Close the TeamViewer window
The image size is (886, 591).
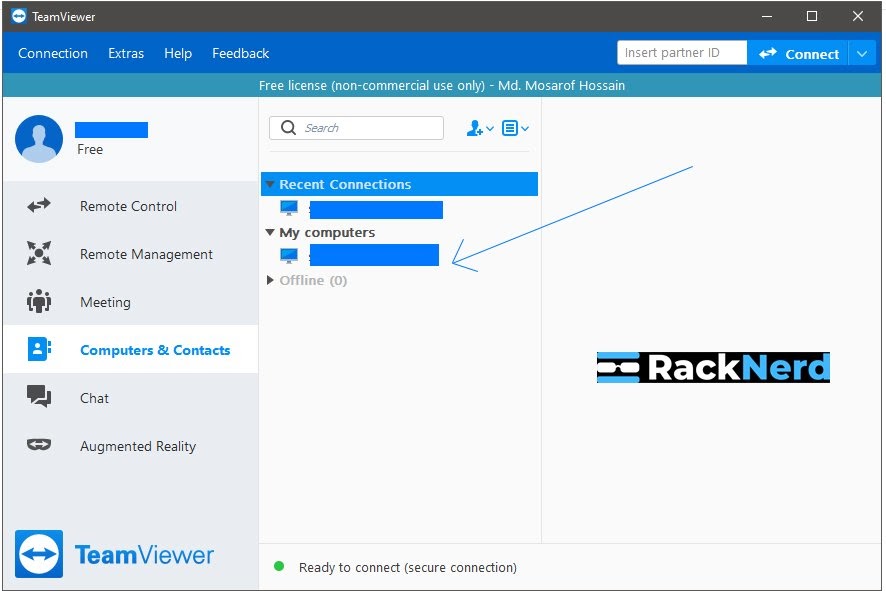coord(858,16)
